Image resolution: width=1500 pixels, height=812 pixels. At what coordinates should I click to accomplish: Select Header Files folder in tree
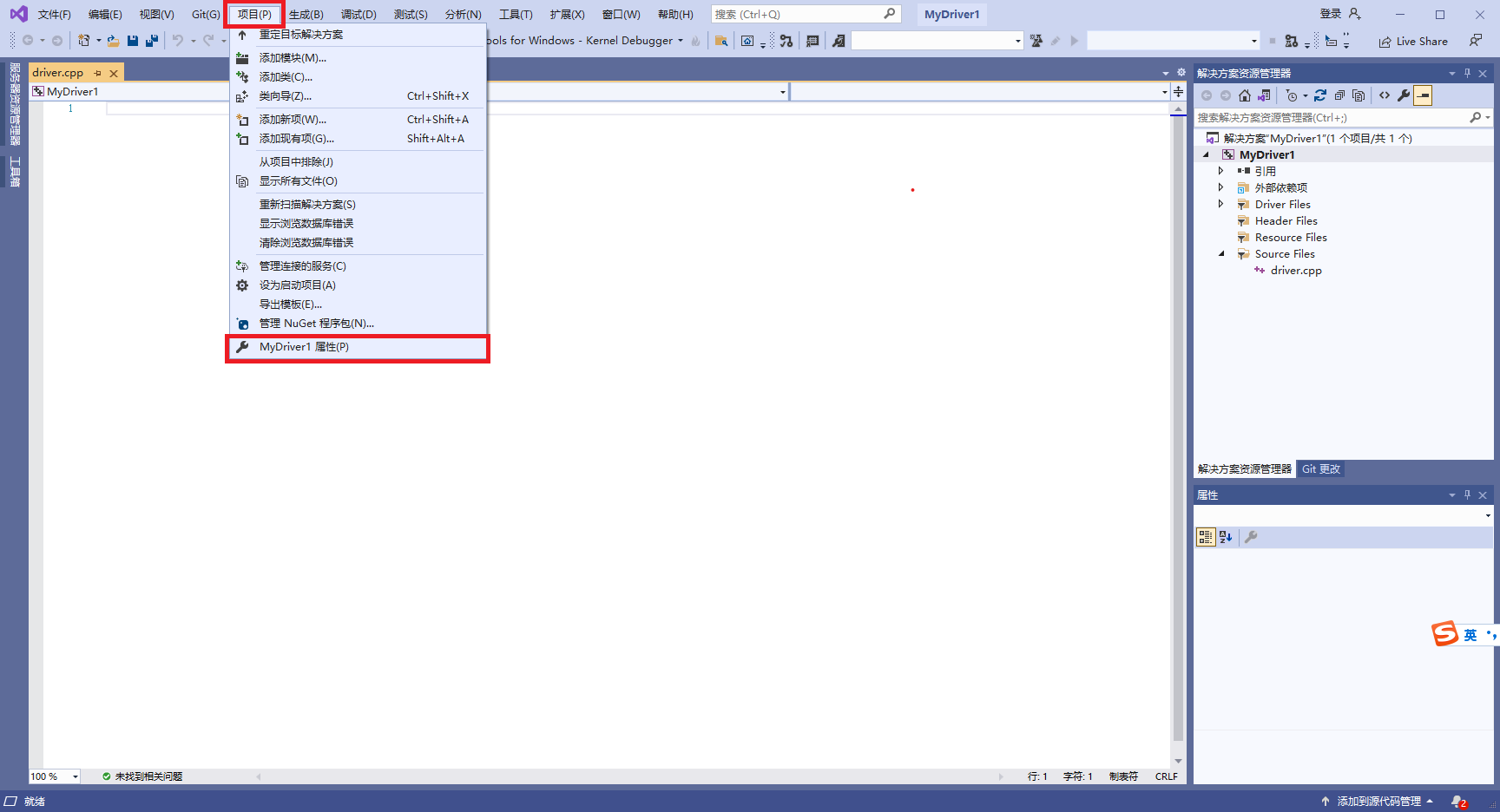point(1286,221)
